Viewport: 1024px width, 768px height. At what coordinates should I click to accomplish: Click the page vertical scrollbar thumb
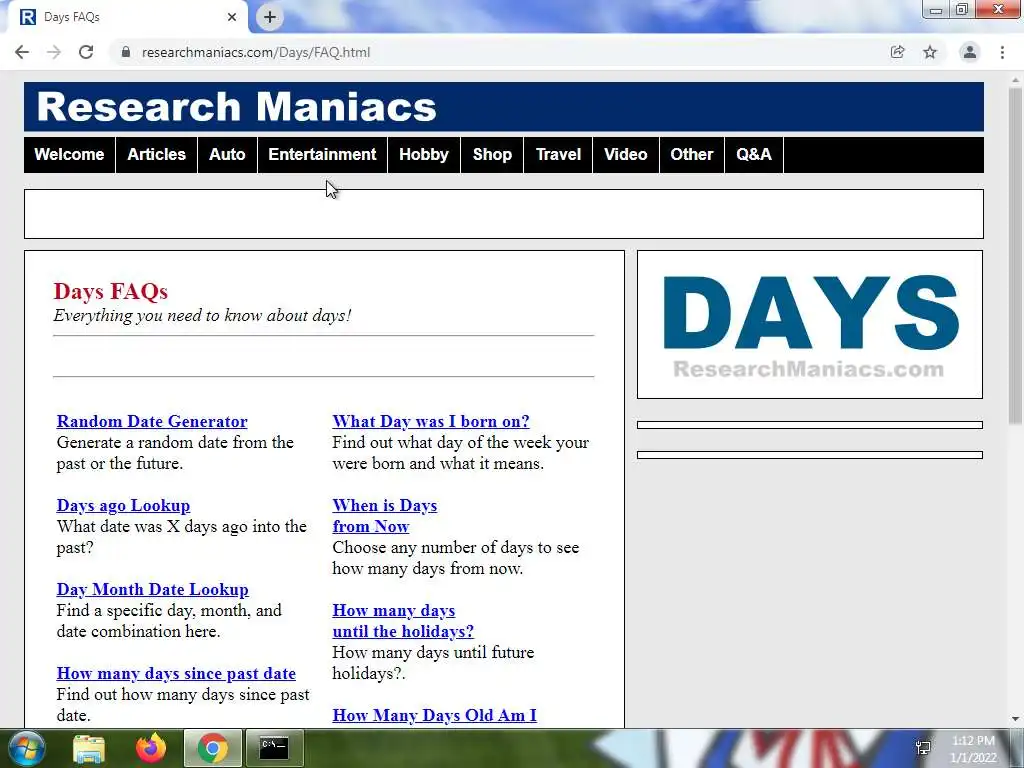pos(1015,255)
